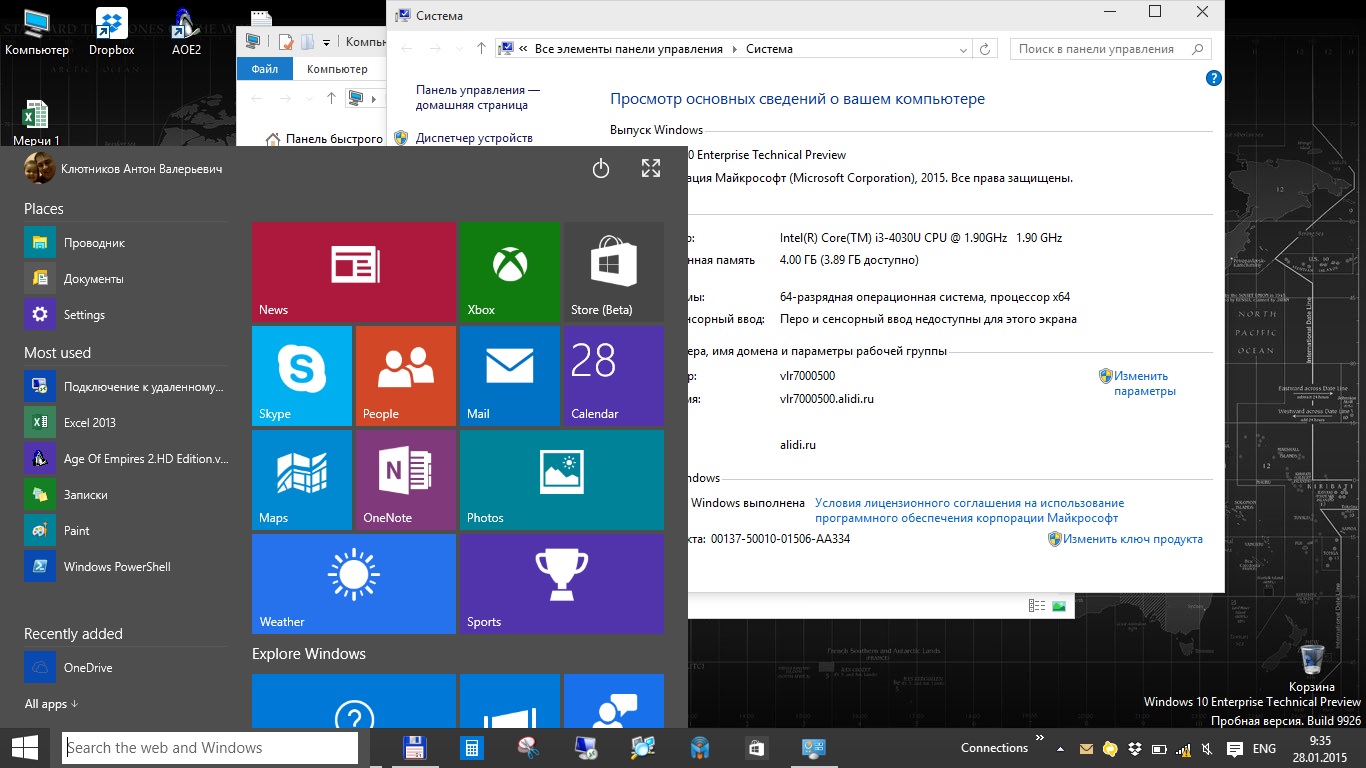Open Панель управления — домашняя страница link
This screenshot has width=1366, height=768.
[478, 97]
